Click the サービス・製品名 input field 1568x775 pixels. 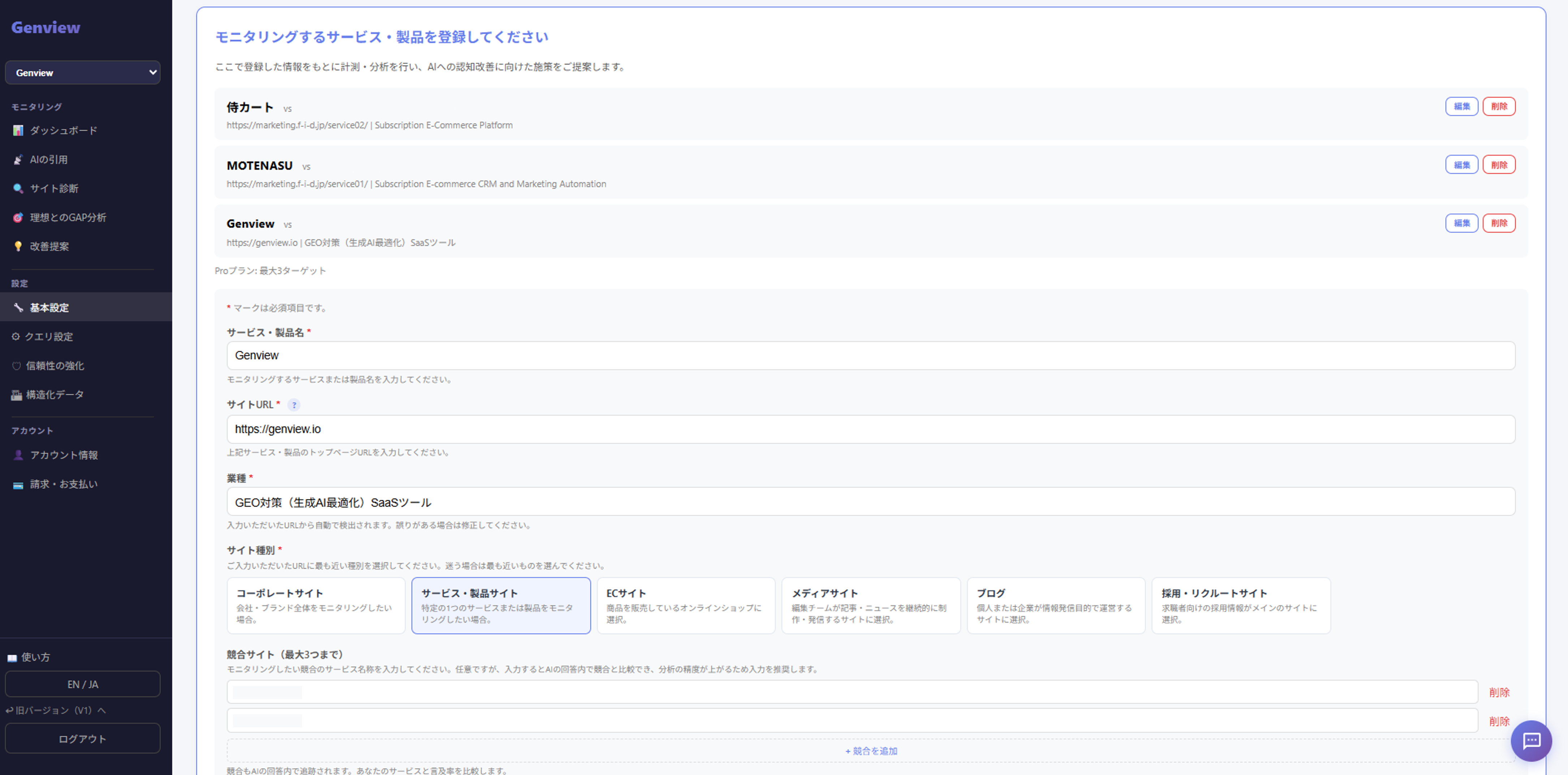[x=871, y=356]
